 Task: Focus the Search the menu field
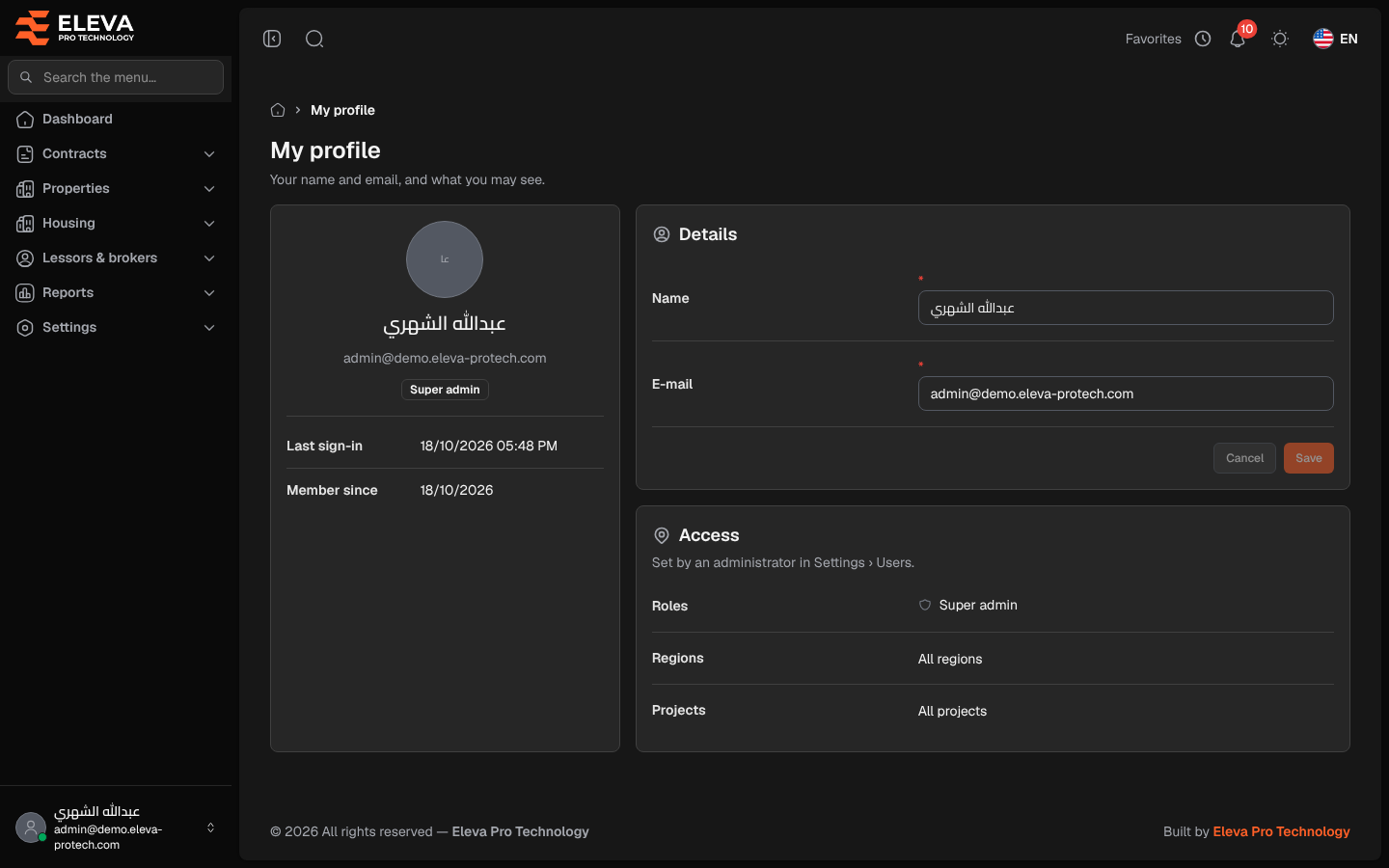(116, 77)
